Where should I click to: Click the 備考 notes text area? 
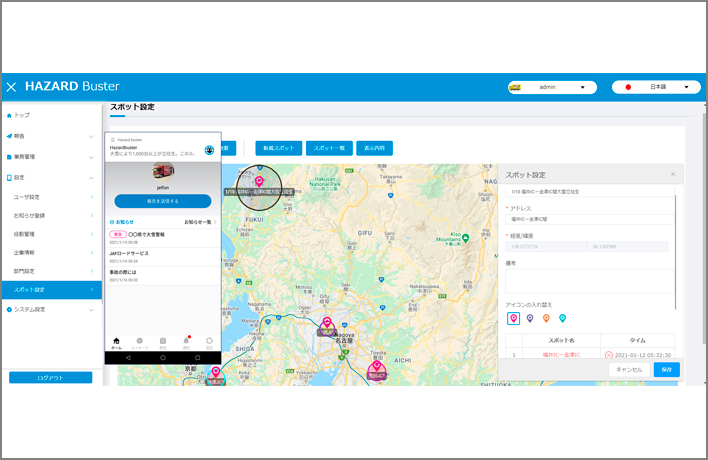pyautogui.click(x=589, y=281)
